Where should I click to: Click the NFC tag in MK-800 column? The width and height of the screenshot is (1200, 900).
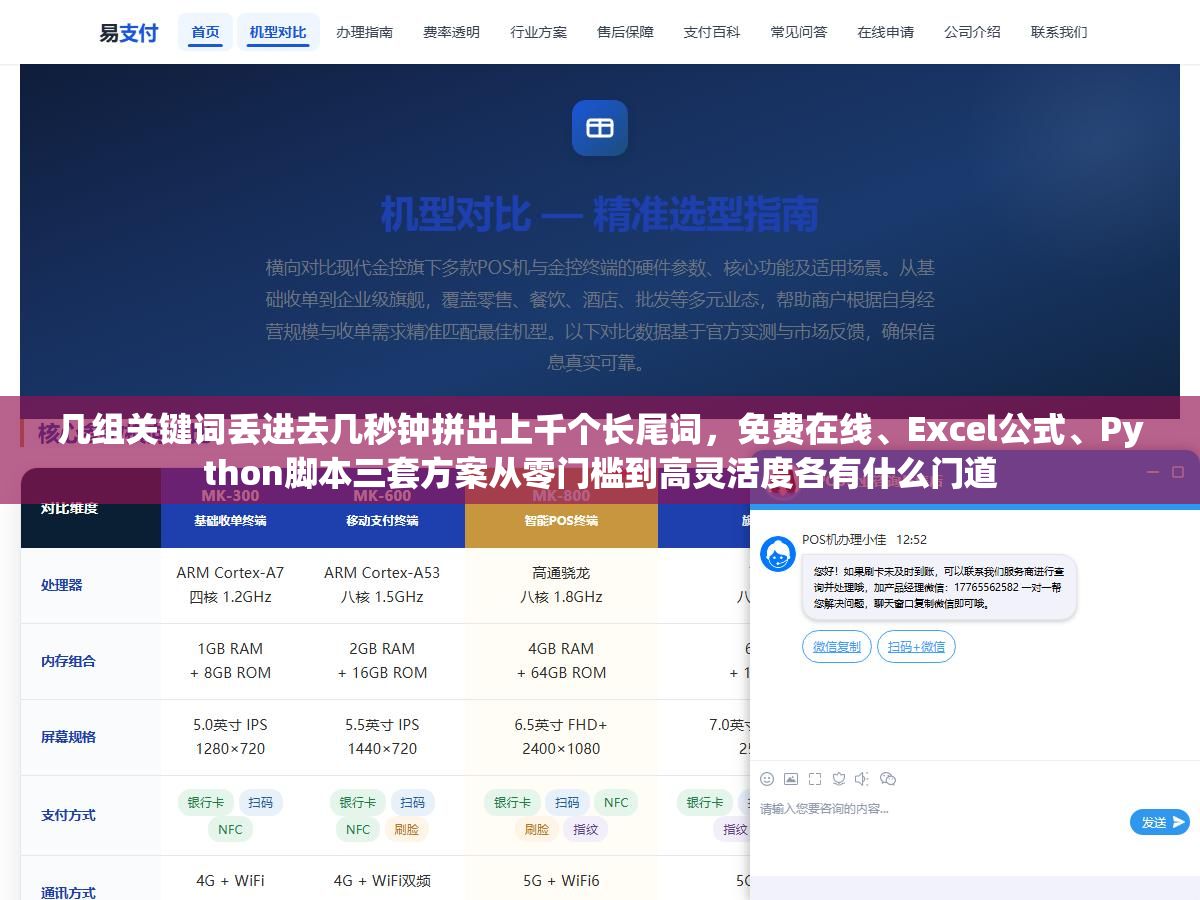click(x=616, y=802)
